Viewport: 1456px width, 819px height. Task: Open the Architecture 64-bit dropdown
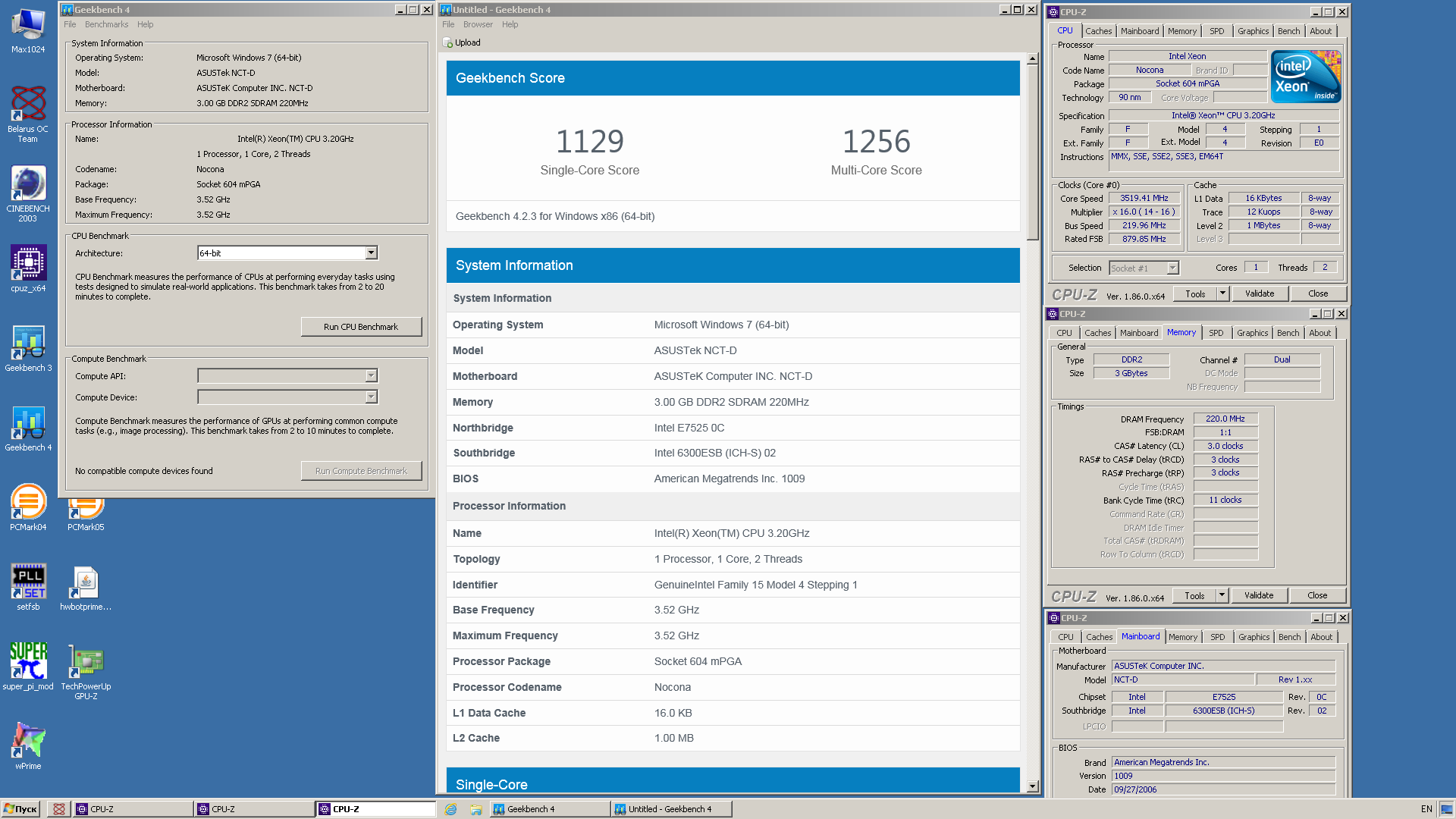tap(371, 253)
